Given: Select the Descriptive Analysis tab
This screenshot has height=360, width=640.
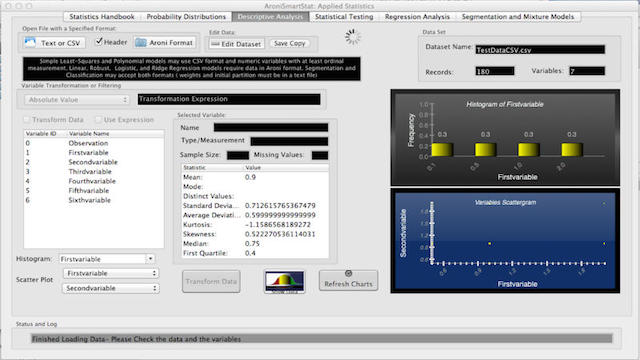Looking at the screenshot, I should pyautogui.click(x=271, y=17).
